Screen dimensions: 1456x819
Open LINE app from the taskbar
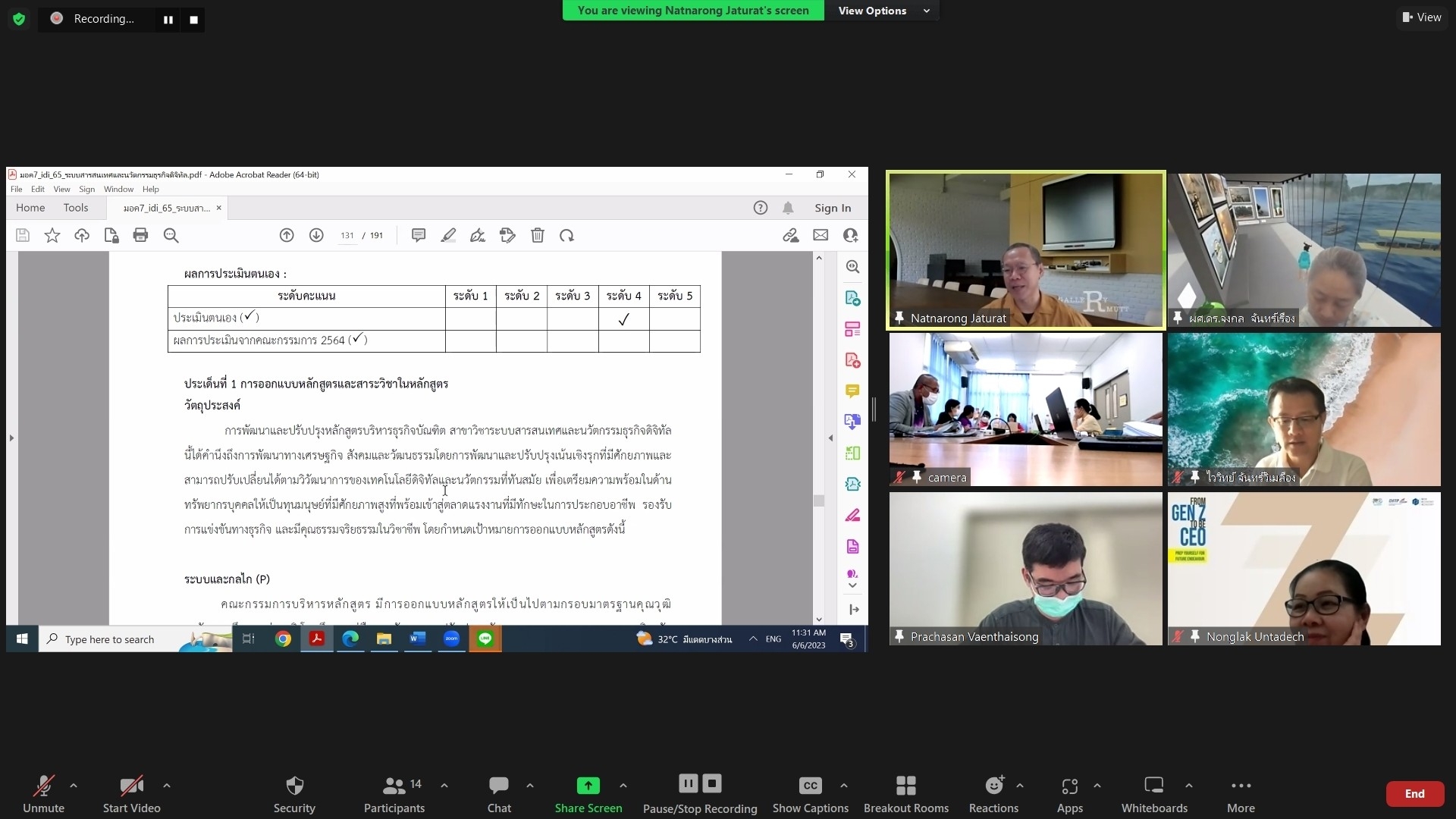[x=485, y=639]
